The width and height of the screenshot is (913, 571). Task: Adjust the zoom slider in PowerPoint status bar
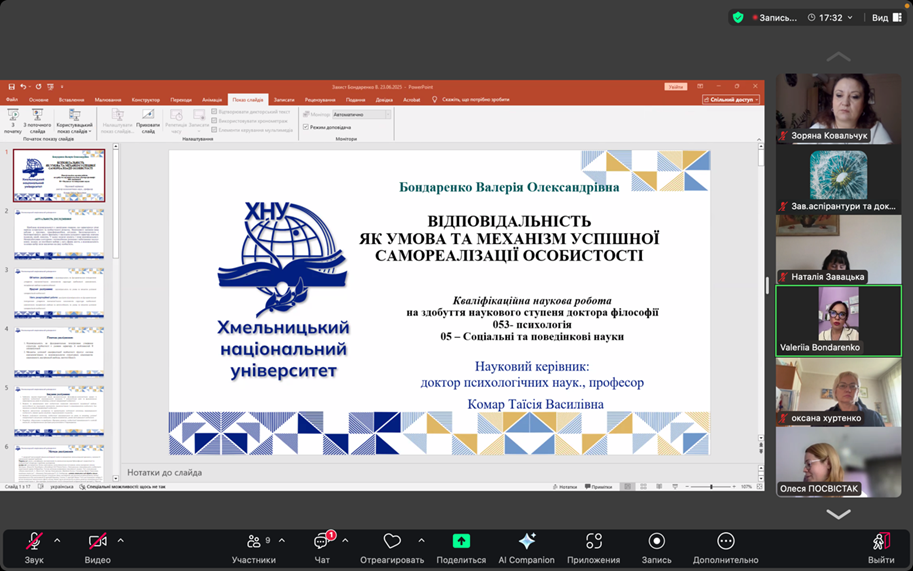point(711,487)
